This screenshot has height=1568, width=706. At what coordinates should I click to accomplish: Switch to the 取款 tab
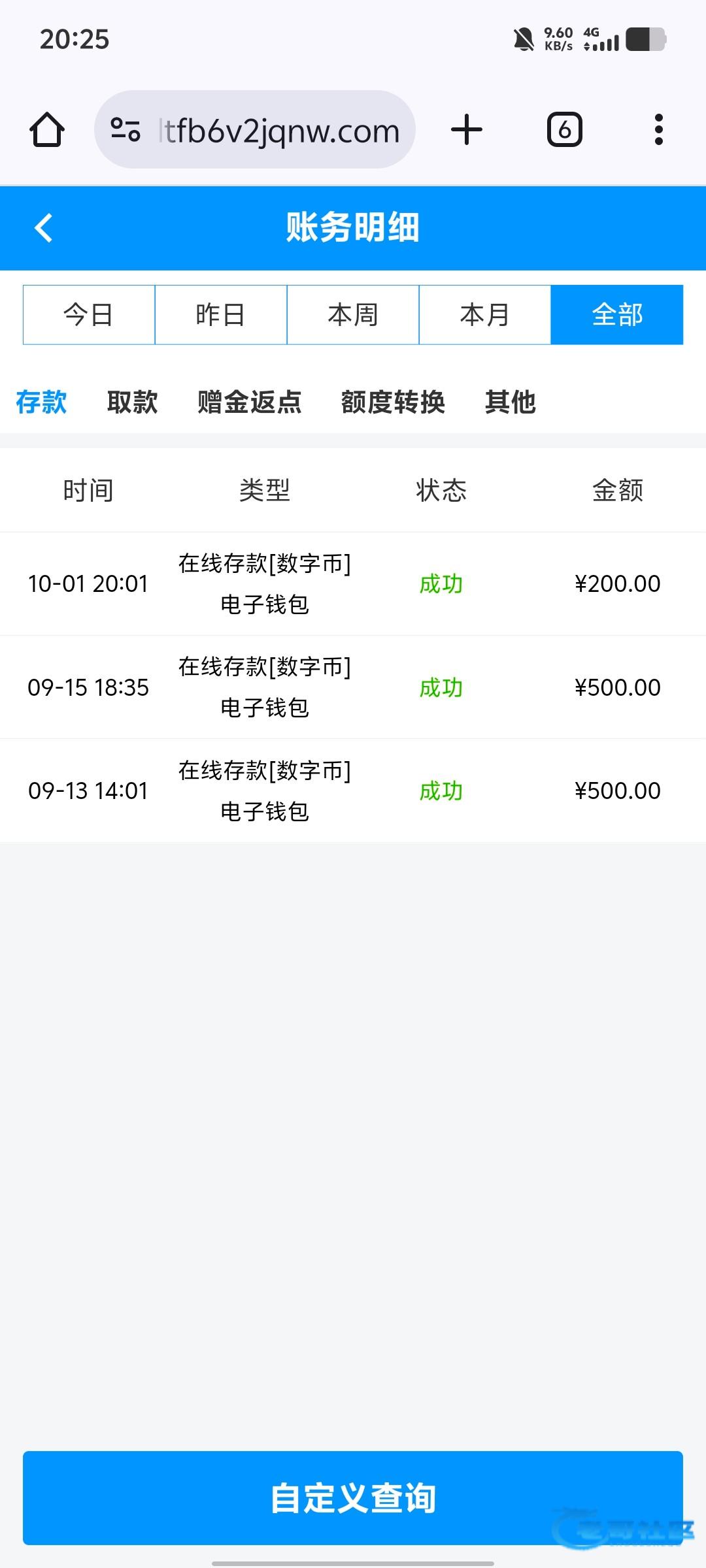(133, 402)
